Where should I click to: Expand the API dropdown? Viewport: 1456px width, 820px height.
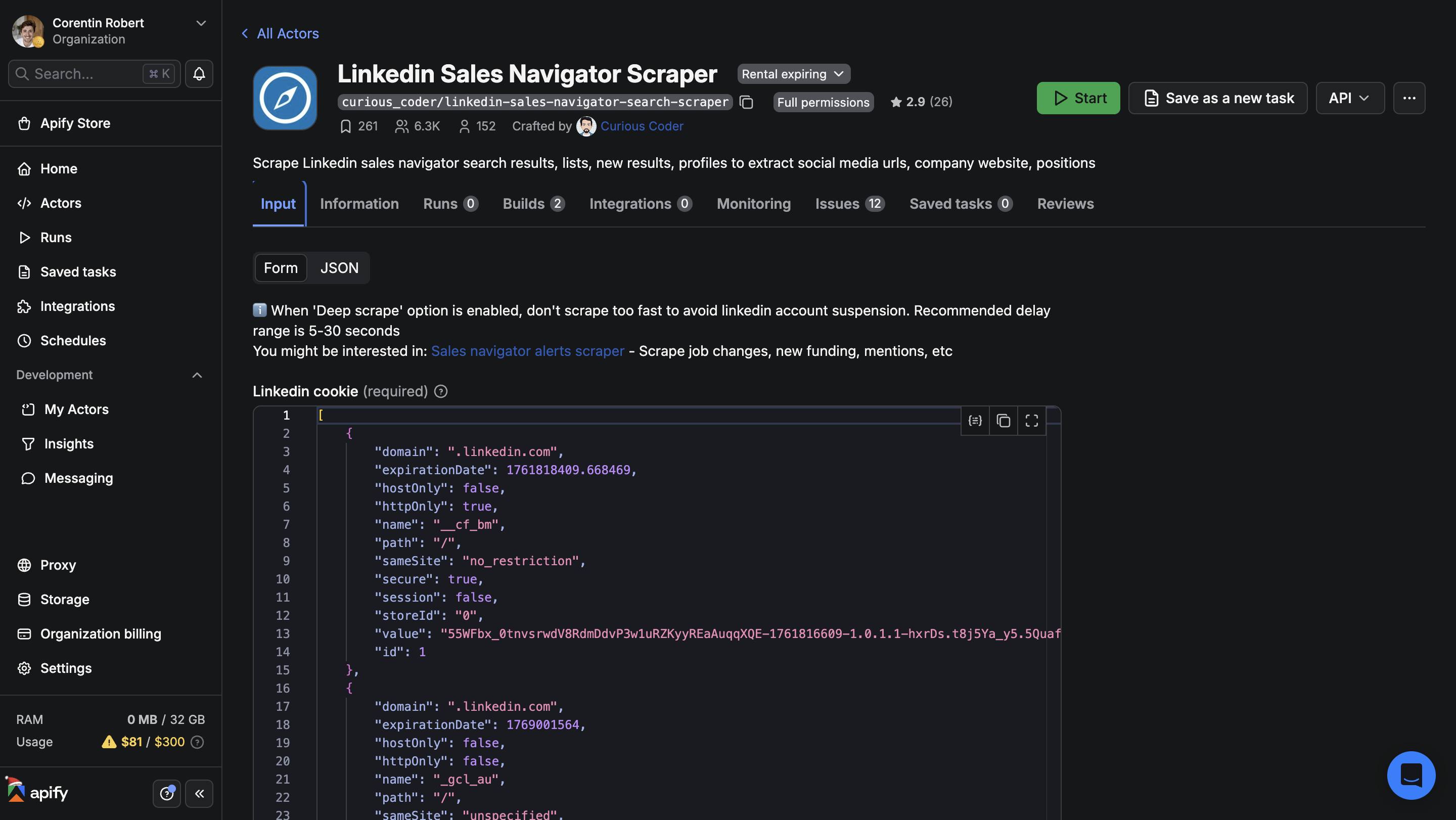[x=1350, y=98]
